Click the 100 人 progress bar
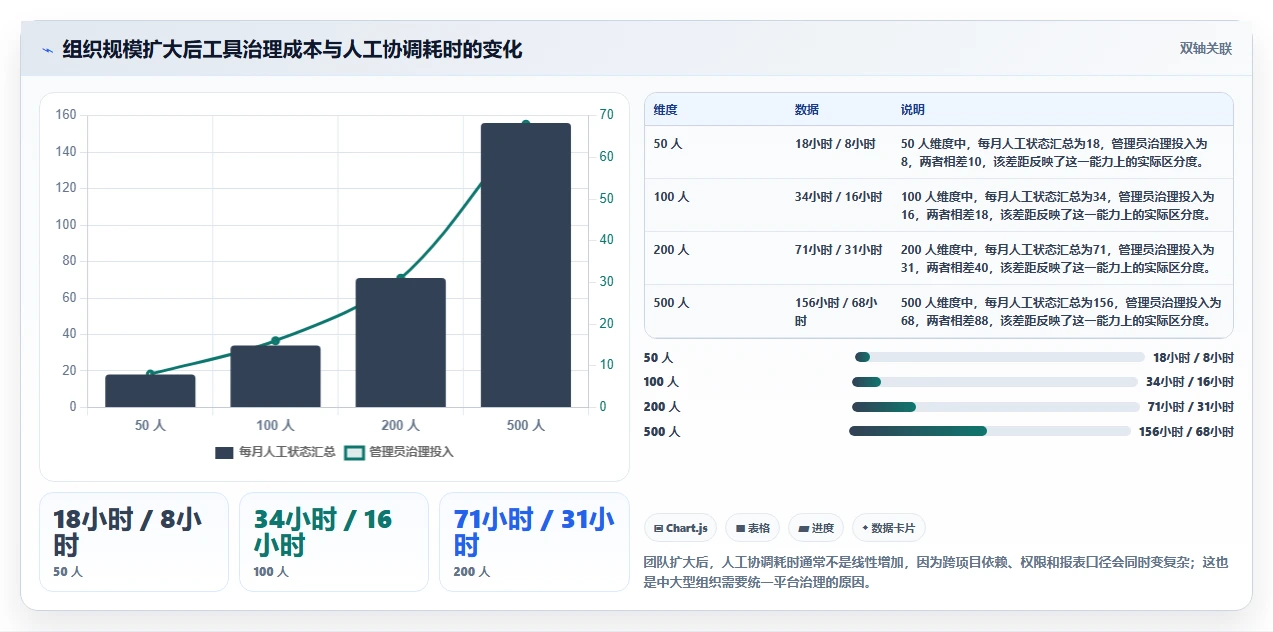The height and width of the screenshot is (632, 1273). click(x=994, y=382)
